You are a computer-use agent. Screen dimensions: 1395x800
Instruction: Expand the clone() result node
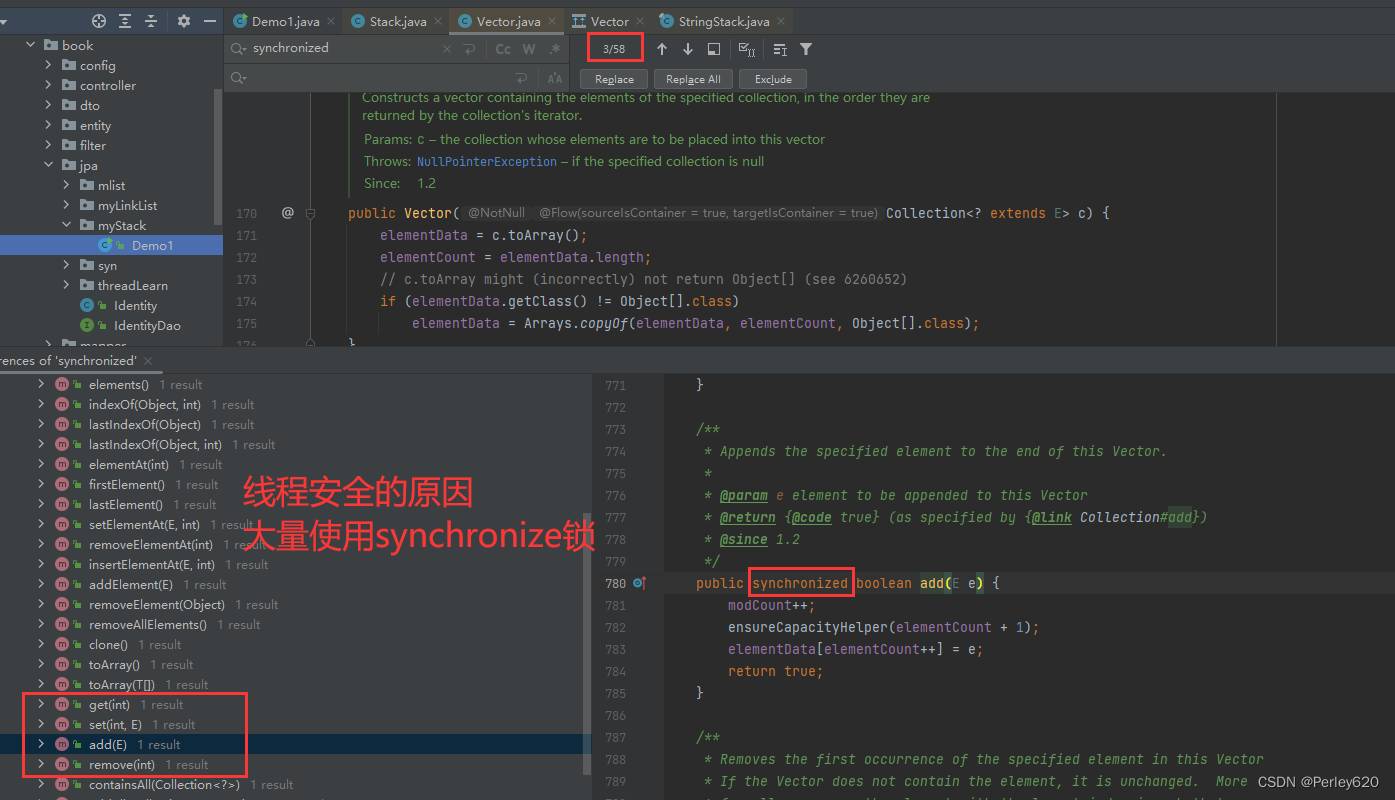[x=41, y=644]
